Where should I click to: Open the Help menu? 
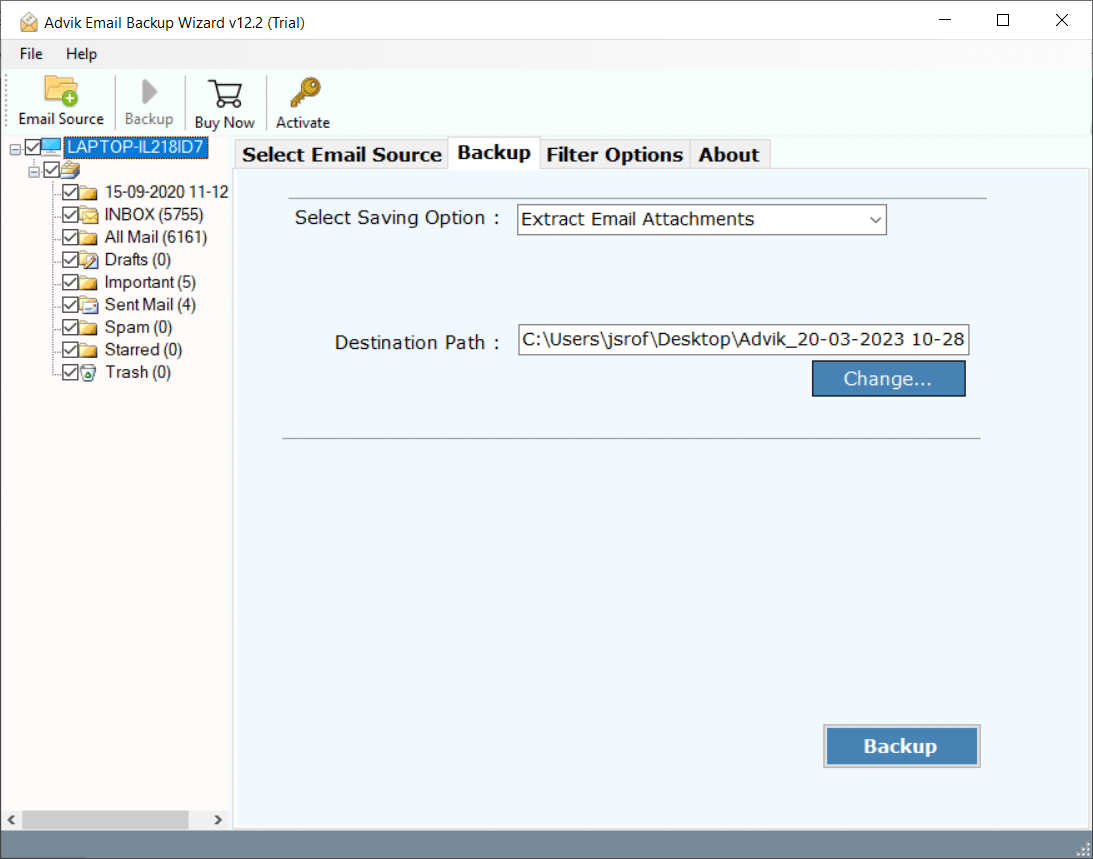pos(81,54)
